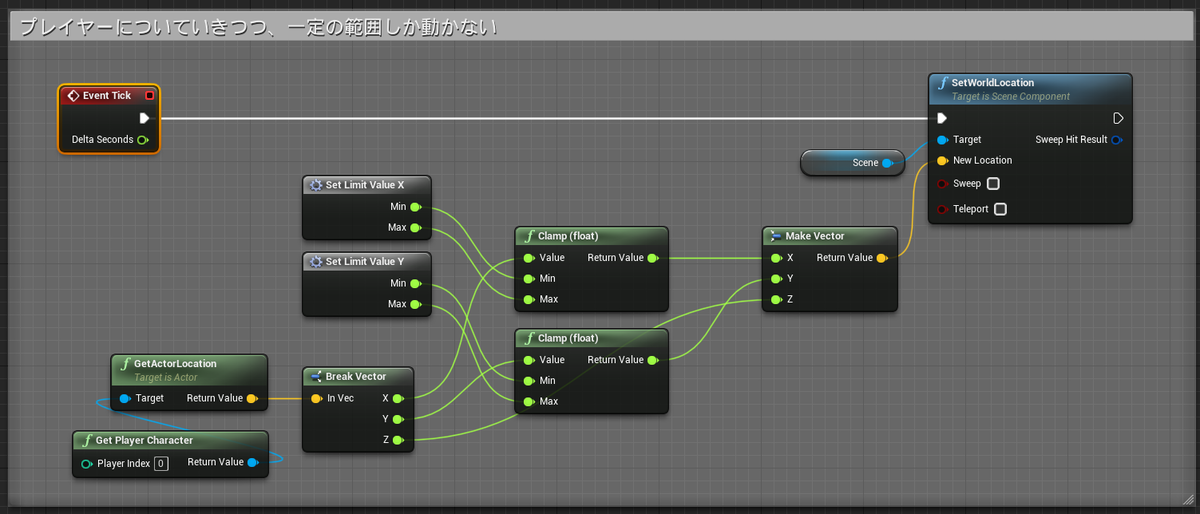Select the Event Tick node title
The width and height of the screenshot is (1200, 514).
(x=107, y=96)
